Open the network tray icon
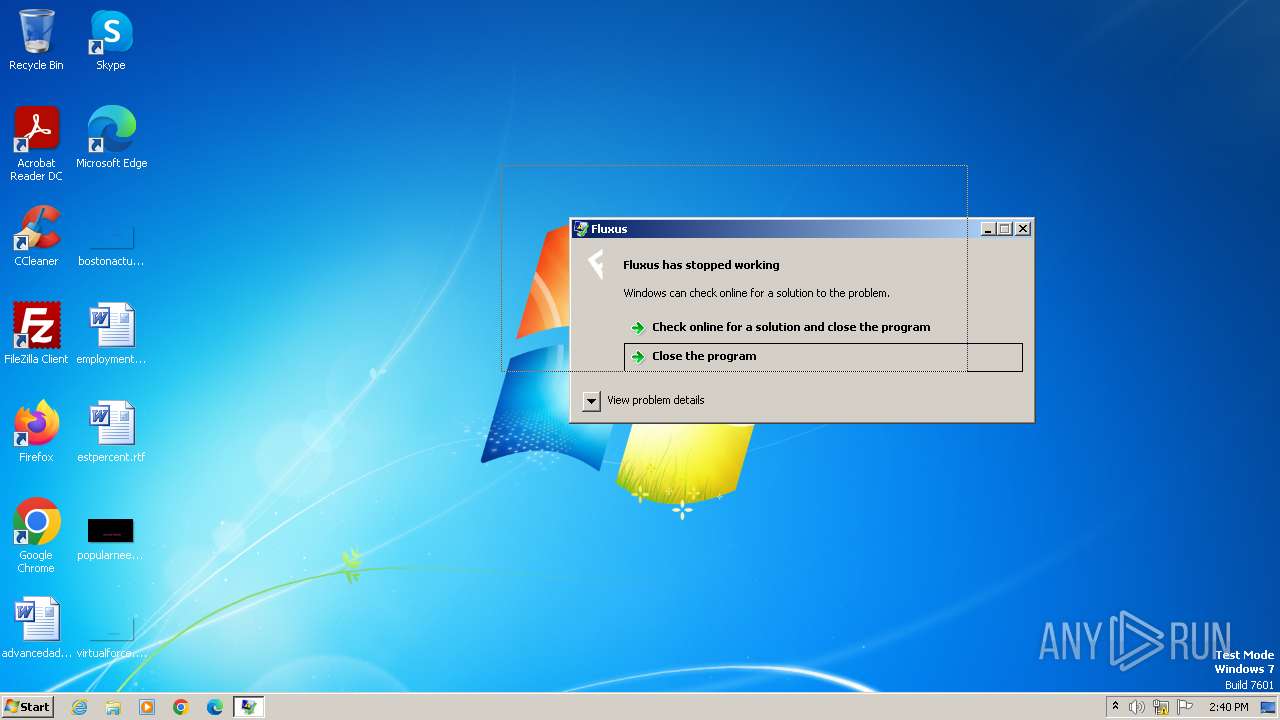The height and width of the screenshot is (720, 1280). (x=1161, y=707)
